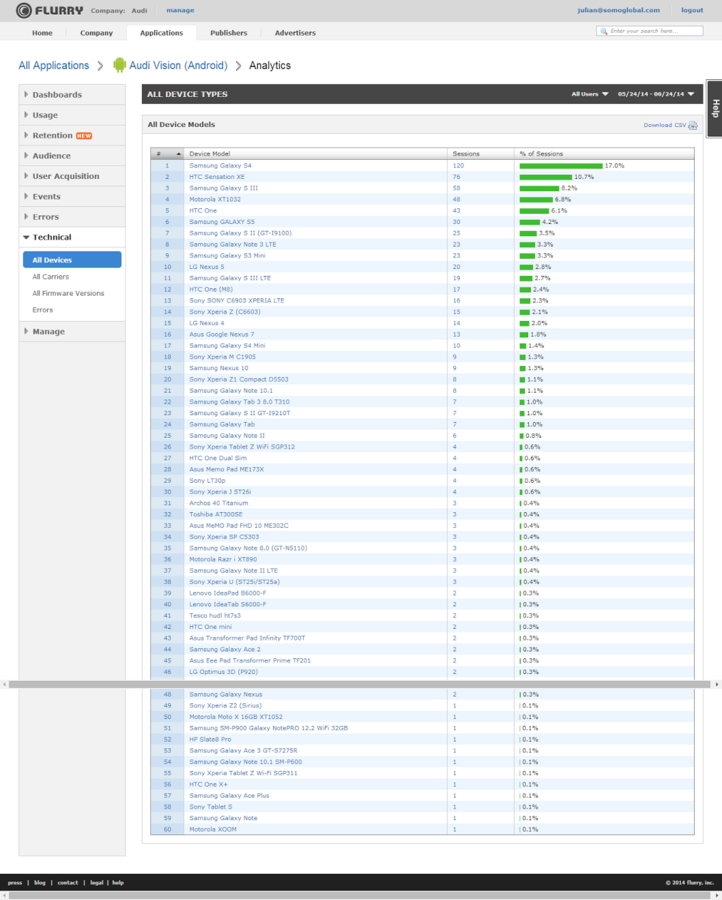Click the logout link
The image size is (722, 900).
click(692, 10)
